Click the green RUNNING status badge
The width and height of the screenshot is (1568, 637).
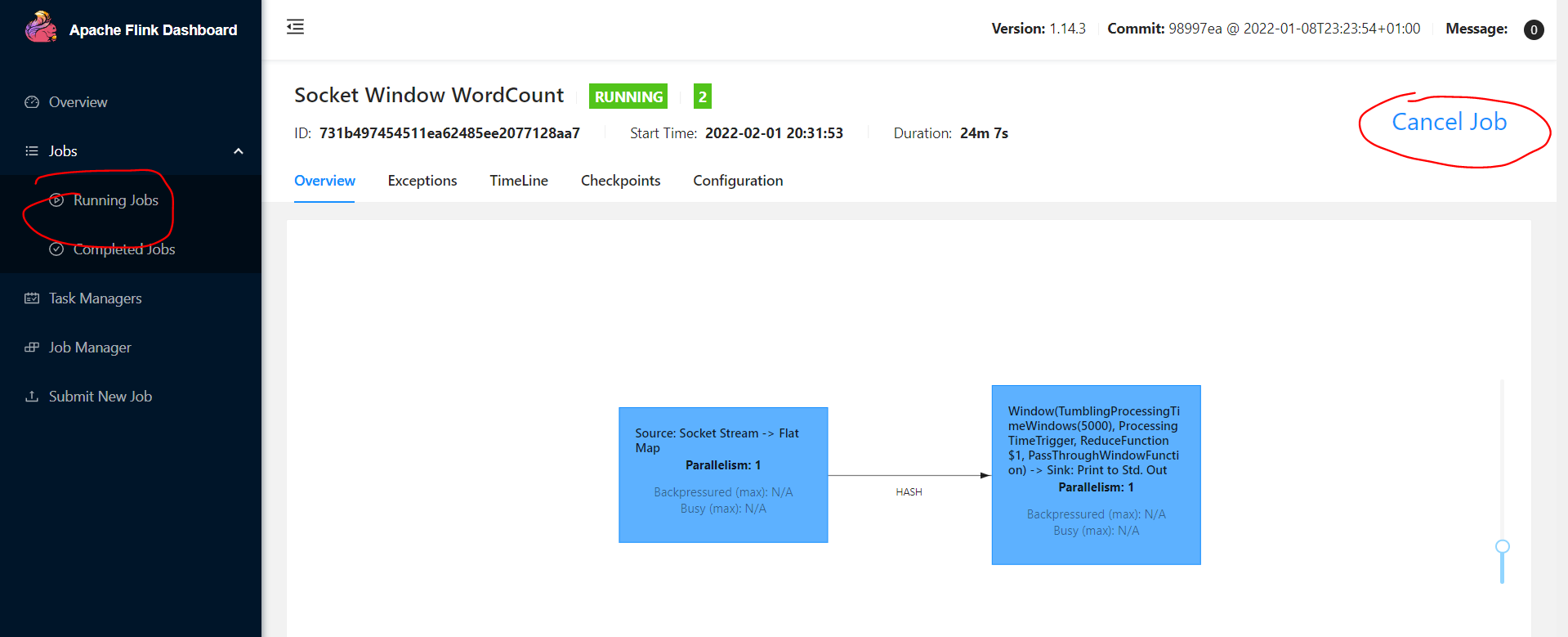pyautogui.click(x=628, y=96)
